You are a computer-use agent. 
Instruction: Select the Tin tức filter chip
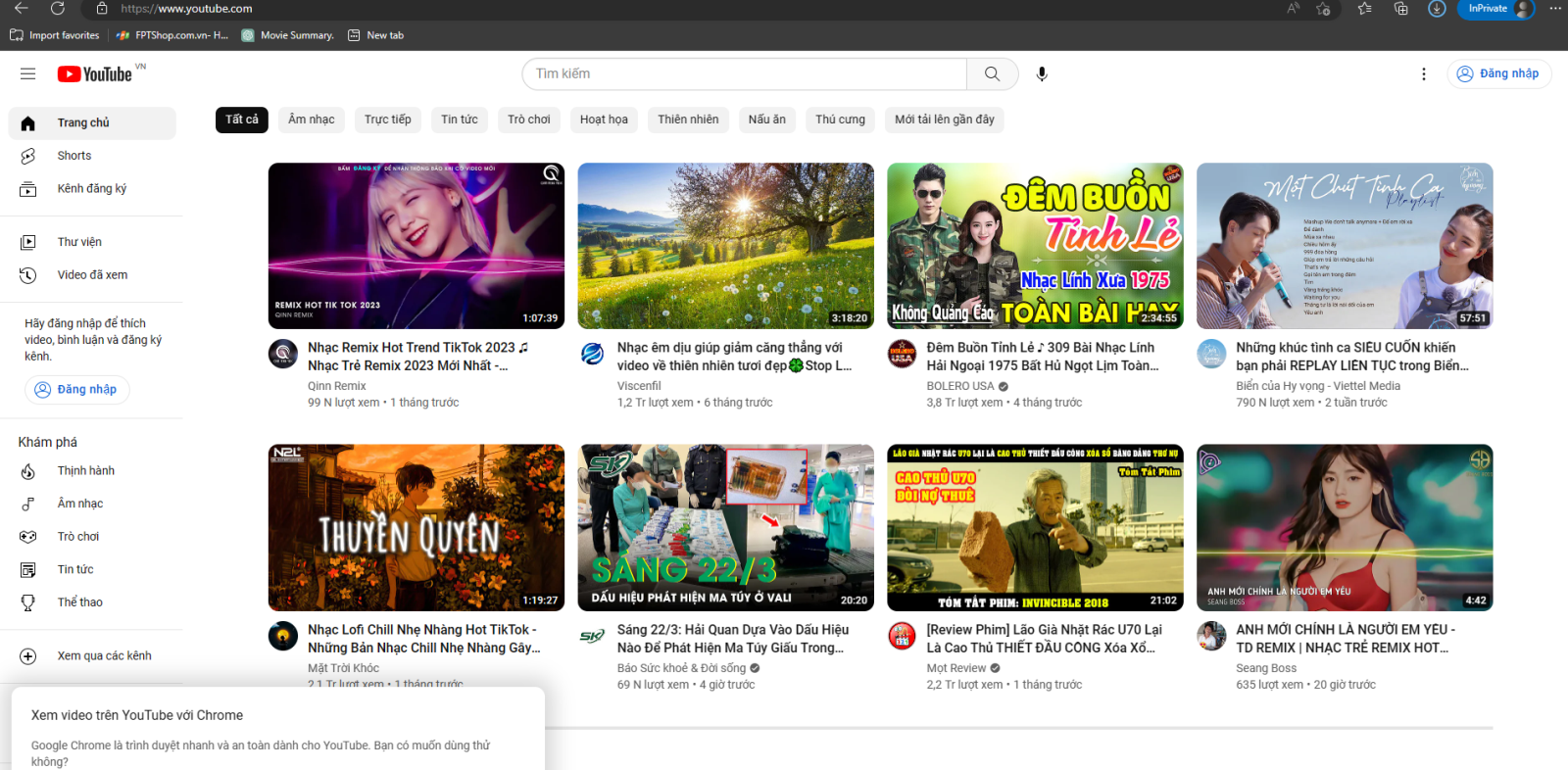pyautogui.click(x=459, y=120)
